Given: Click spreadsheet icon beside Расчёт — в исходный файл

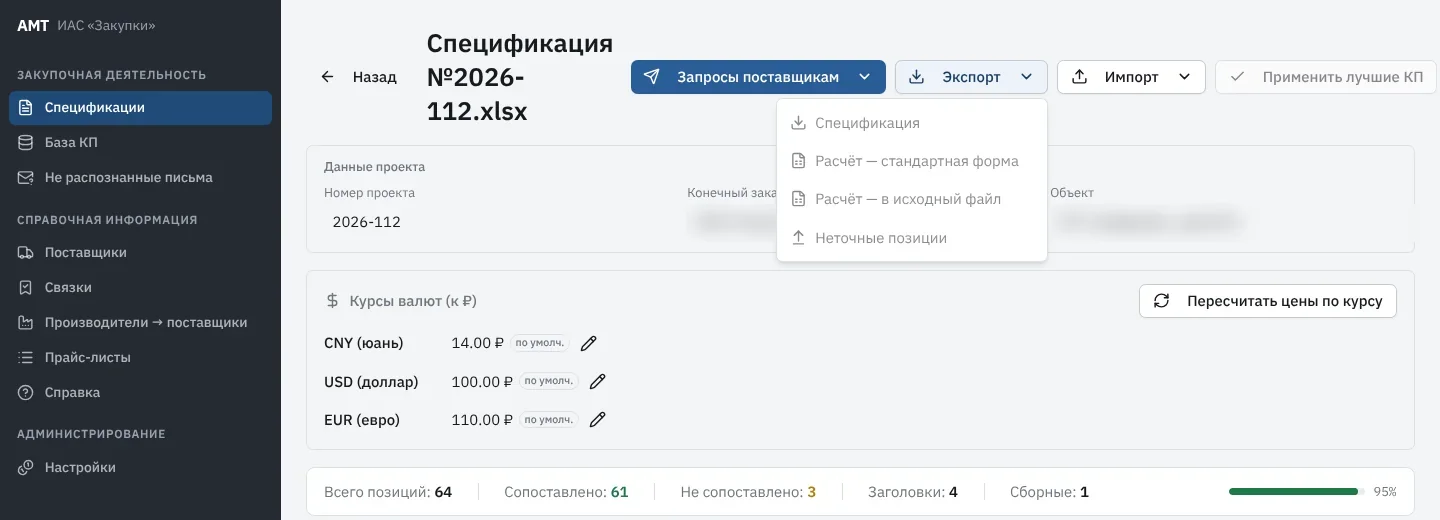Looking at the screenshot, I should pyautogui.click(x=798, y=199).
